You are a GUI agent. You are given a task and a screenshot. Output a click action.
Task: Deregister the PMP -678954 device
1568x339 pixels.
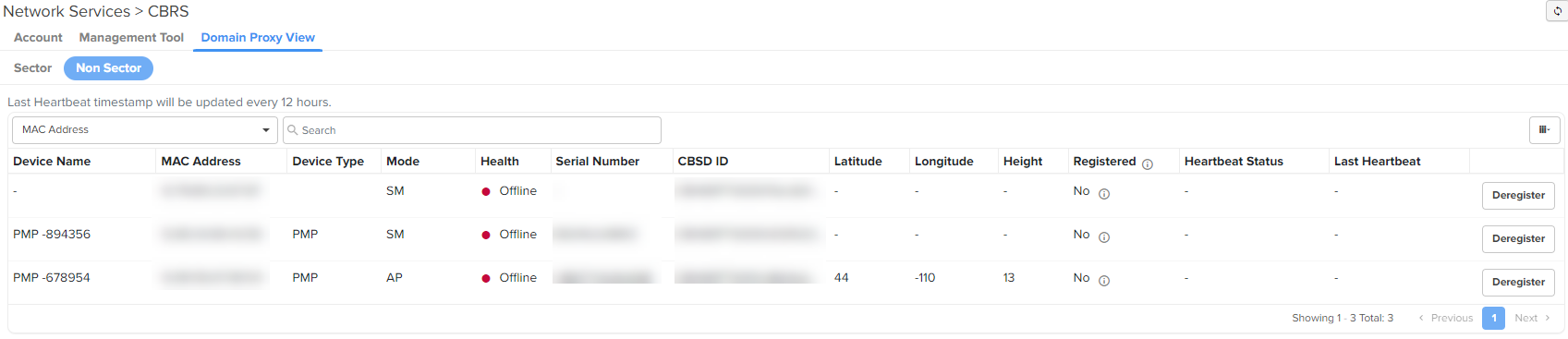point(1518,282)
